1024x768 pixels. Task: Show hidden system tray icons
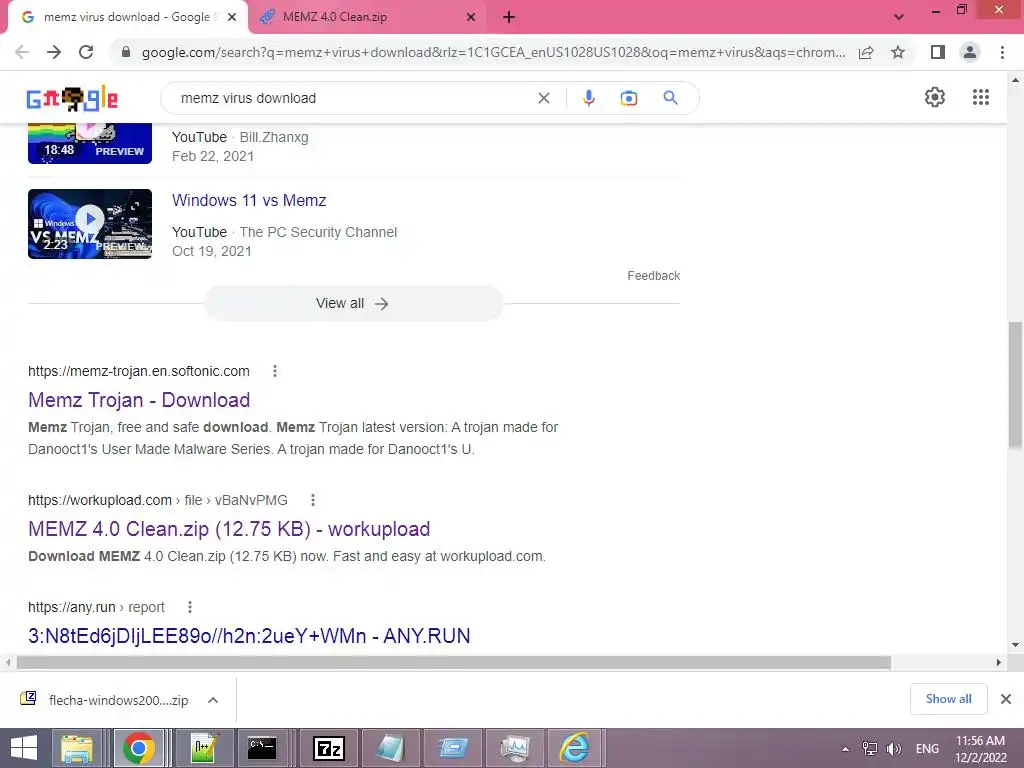(845, 749)
